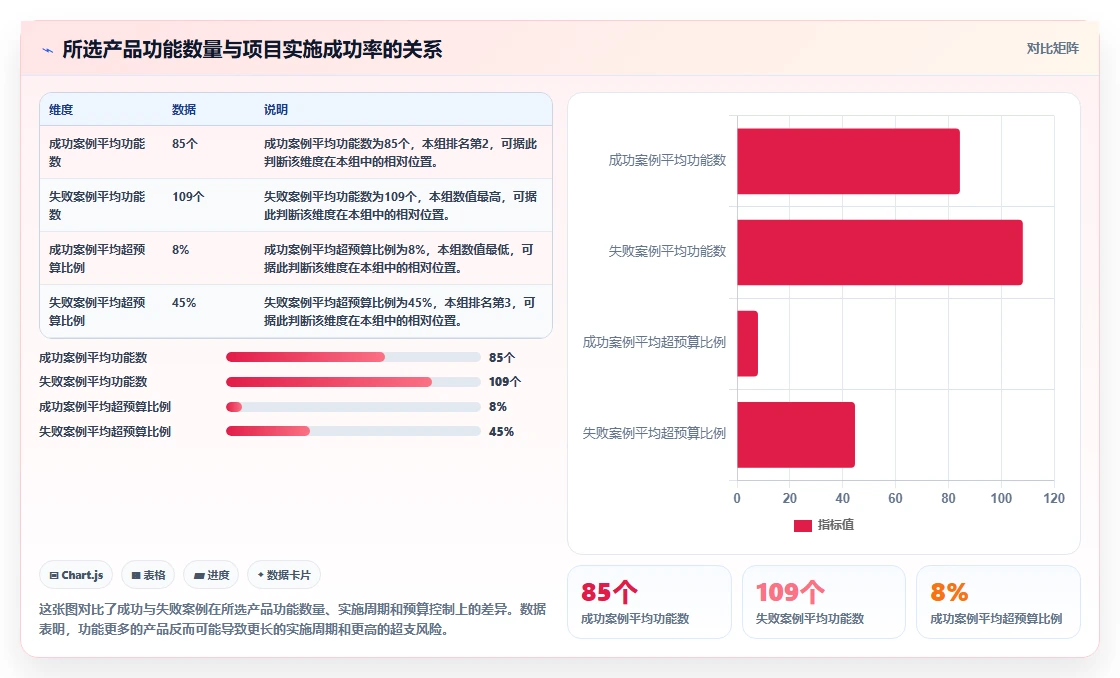Click the 45% value beside the progress bar
Image resolution: width=1120 pixels, height=678 pixels.
(x=501, y=432)
